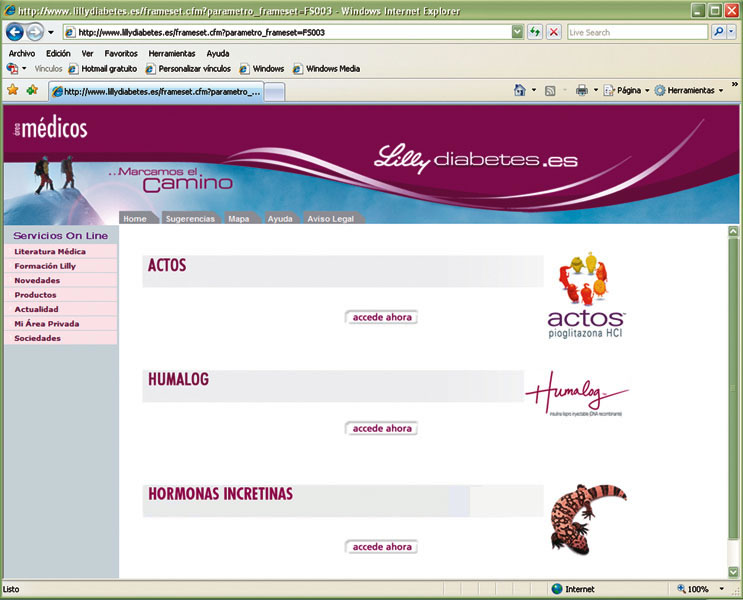
Task: Click the Ayuda site tab
Action: point(280,218)
